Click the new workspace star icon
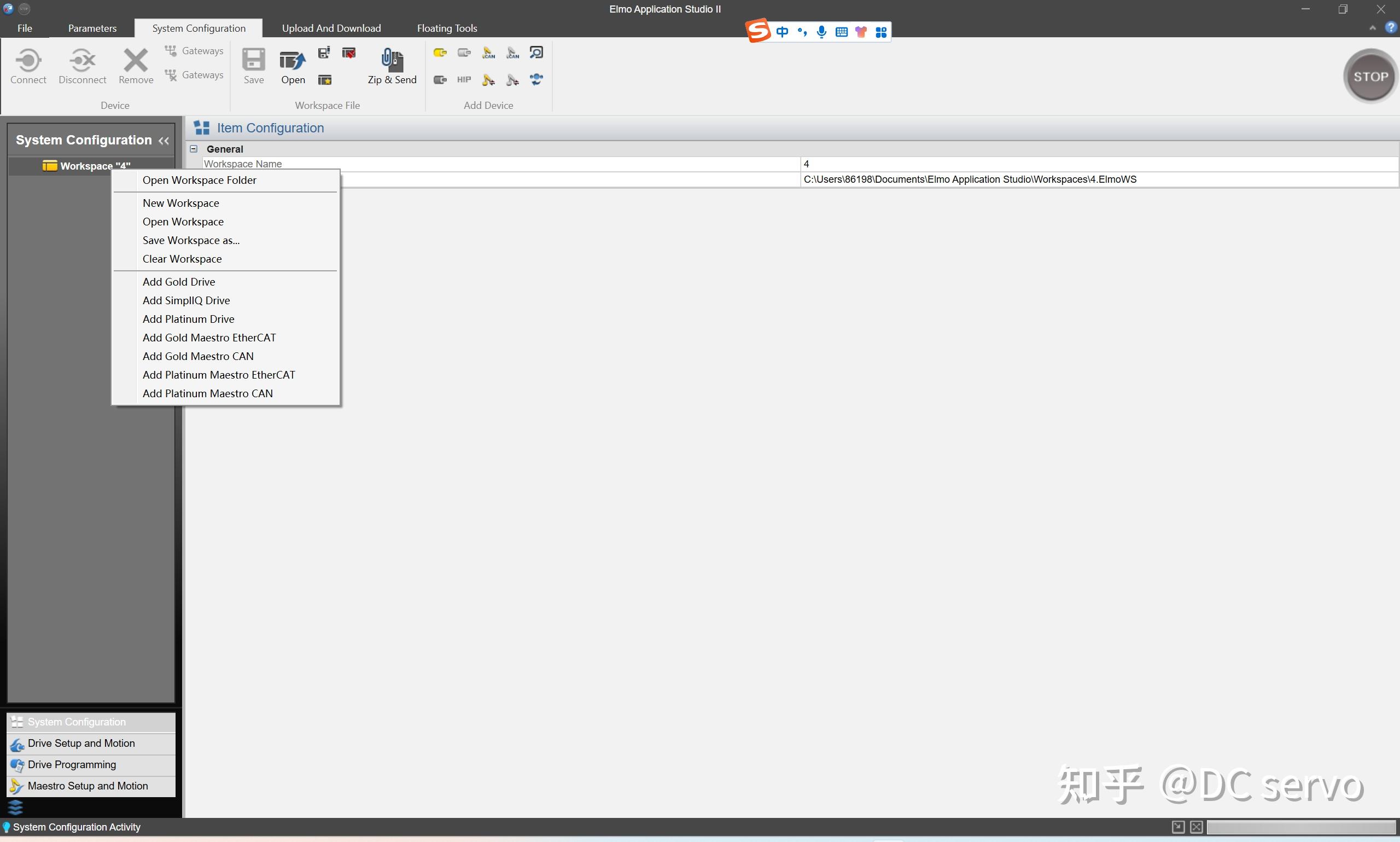The width and height of the screenshot is (1400, 842). (324, 80)
